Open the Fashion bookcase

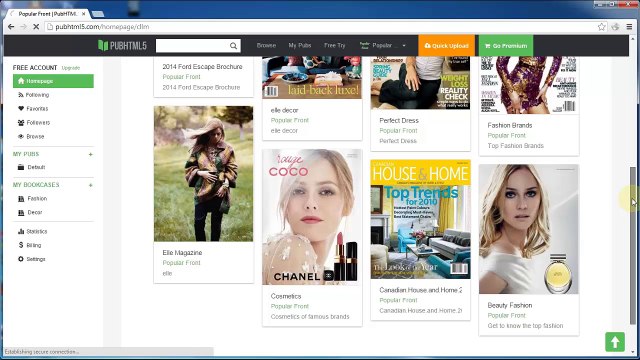(33, 198)
